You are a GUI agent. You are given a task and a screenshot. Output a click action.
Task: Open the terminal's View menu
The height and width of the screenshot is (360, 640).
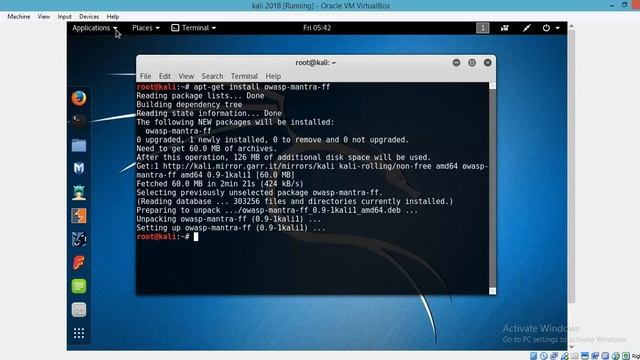186,76
